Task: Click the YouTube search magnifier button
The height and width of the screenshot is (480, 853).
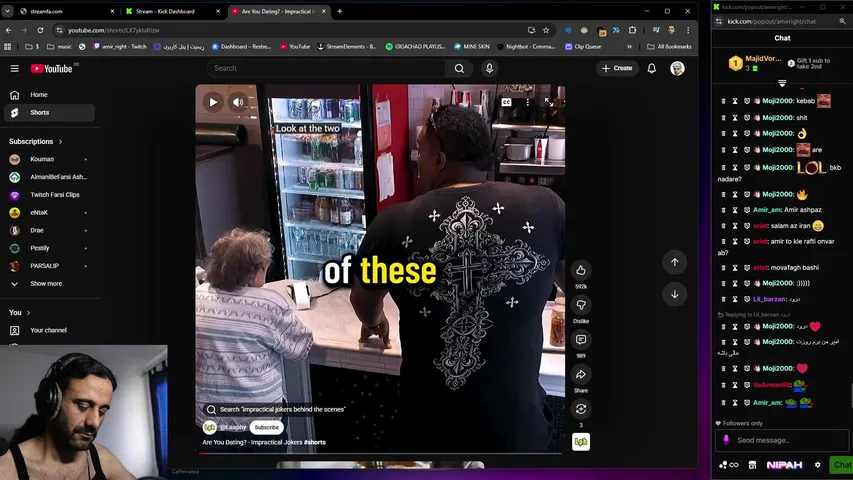Action: pyautogui.click(x=459, y=69)
